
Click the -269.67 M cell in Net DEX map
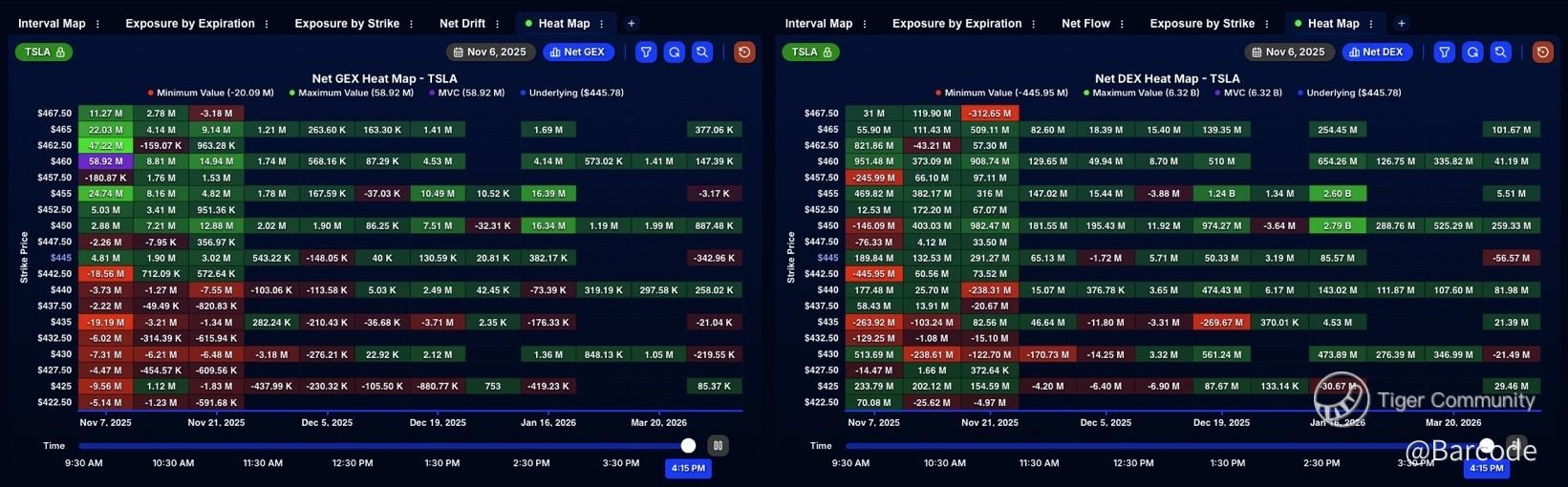(1221, 322)
